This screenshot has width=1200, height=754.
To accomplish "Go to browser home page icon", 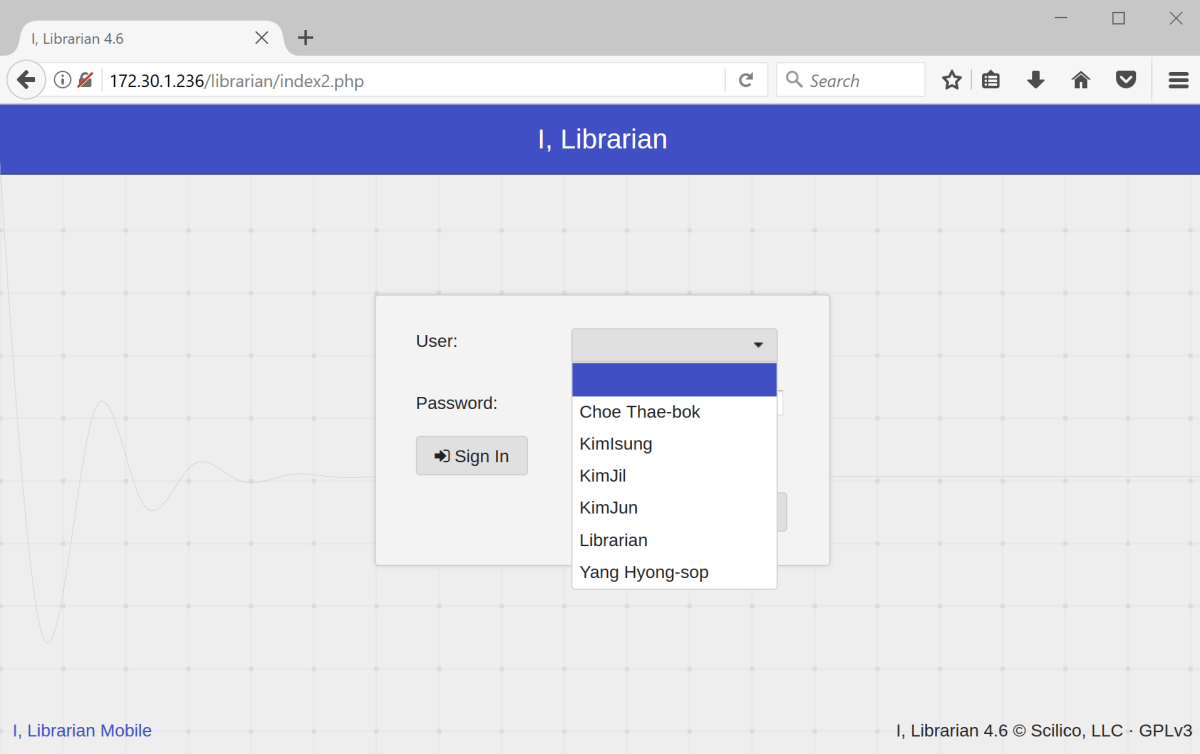I will 1081,80.
